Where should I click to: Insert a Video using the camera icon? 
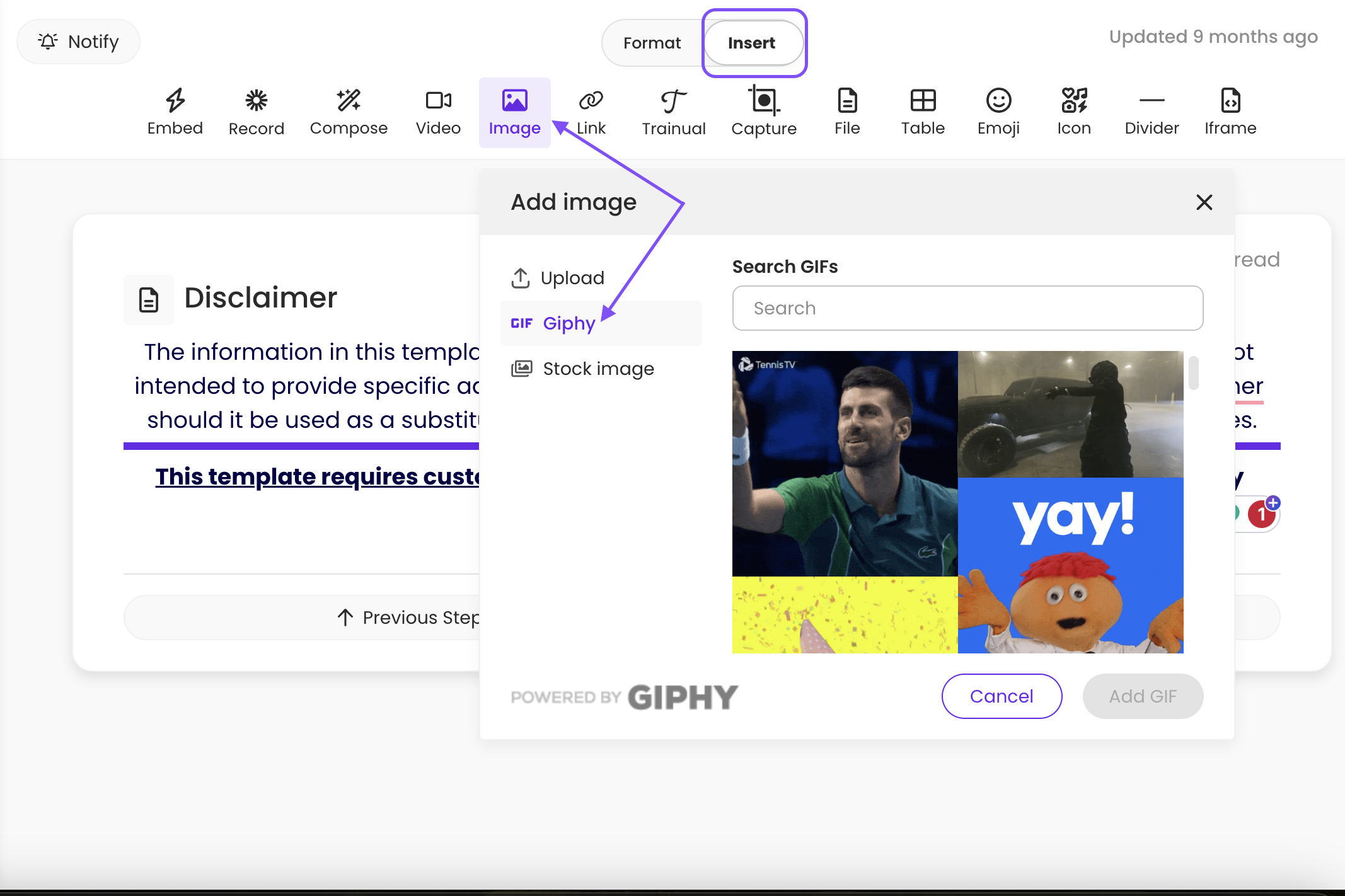[438, 101]
